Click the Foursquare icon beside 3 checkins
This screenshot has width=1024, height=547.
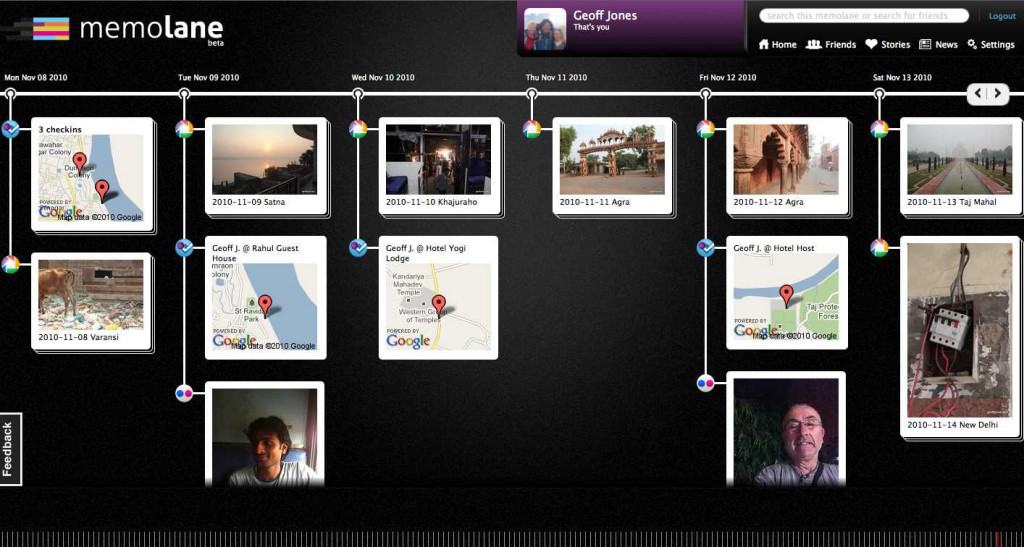tap(10, 129)
